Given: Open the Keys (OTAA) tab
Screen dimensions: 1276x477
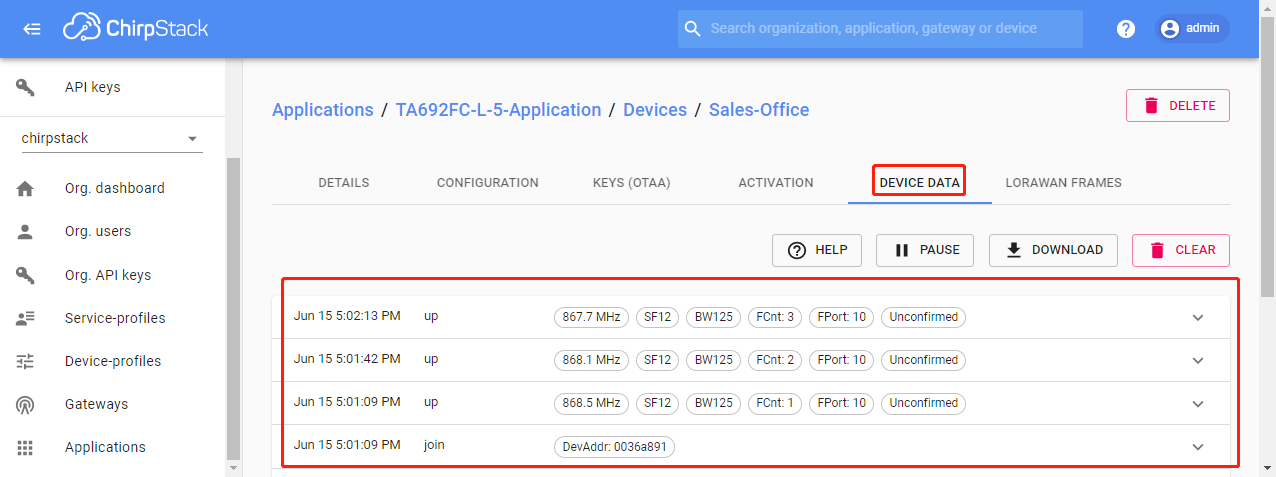Looking at the screenshot, I should pos(631,183).
